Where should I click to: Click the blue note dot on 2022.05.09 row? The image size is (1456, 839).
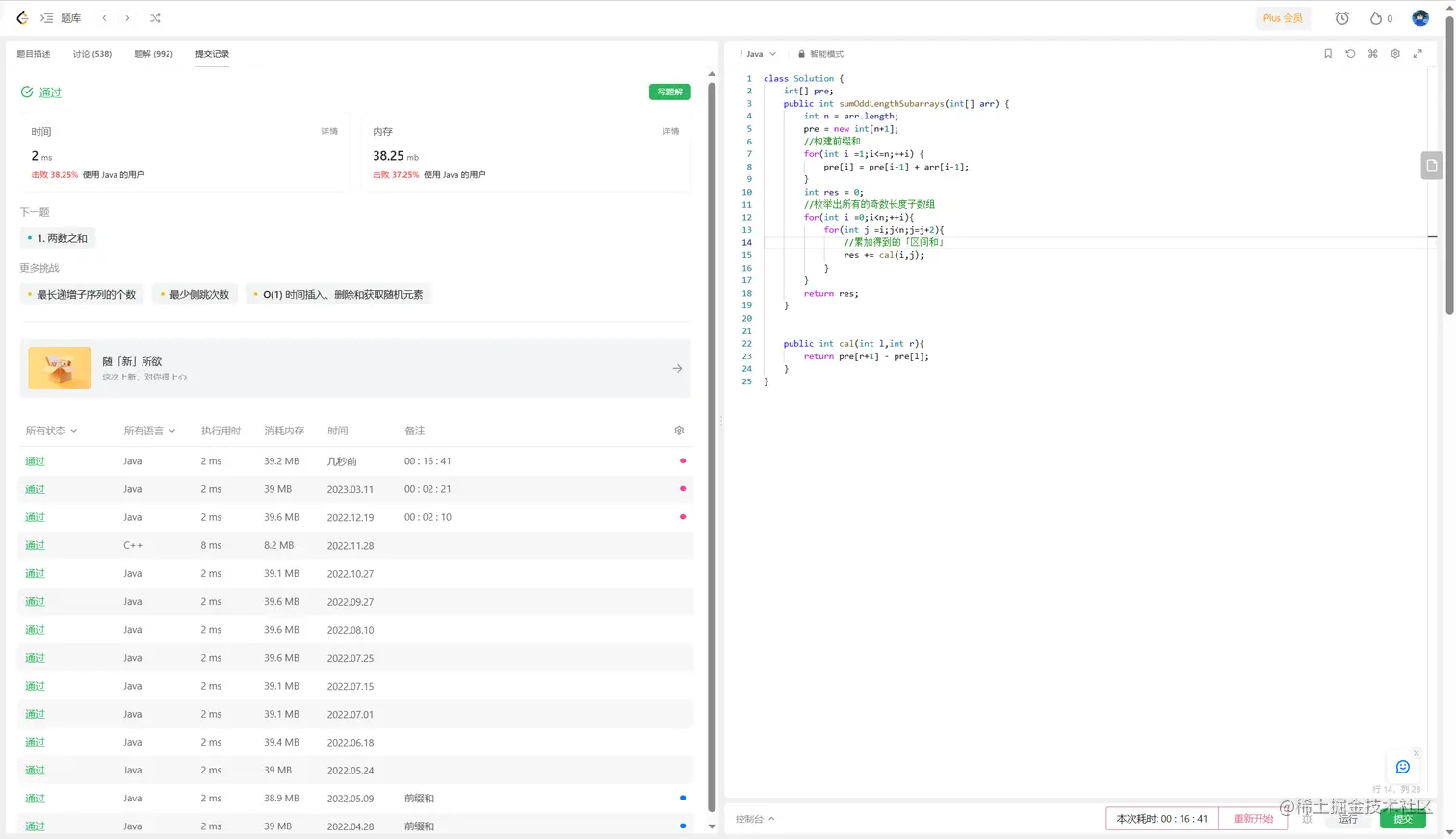(683, 798)
